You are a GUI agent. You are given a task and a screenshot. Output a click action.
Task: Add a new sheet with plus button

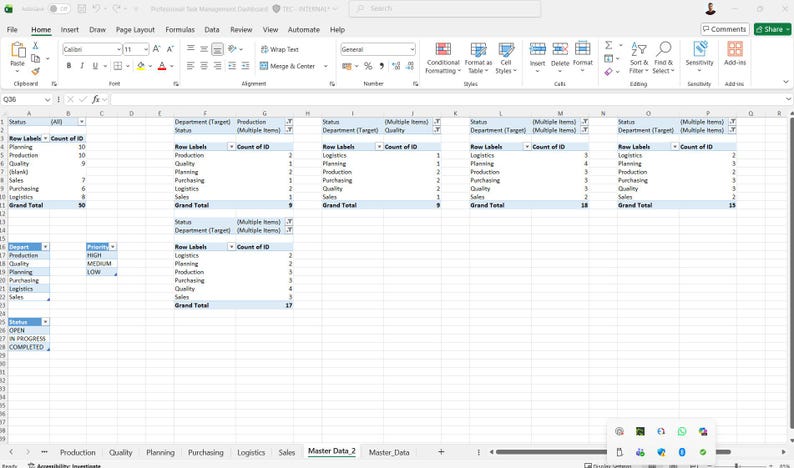coord(441,452)
